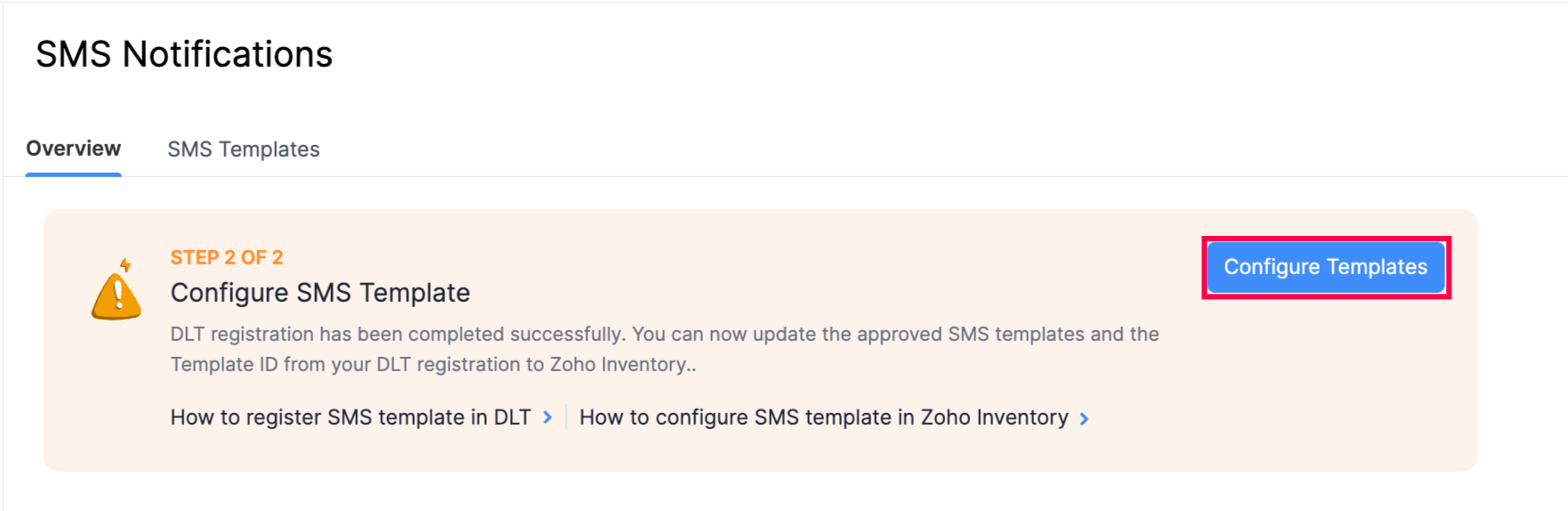Click the exclamation mark inside the warning triangle
This screenshot has width=1568, height=511.
117,294
